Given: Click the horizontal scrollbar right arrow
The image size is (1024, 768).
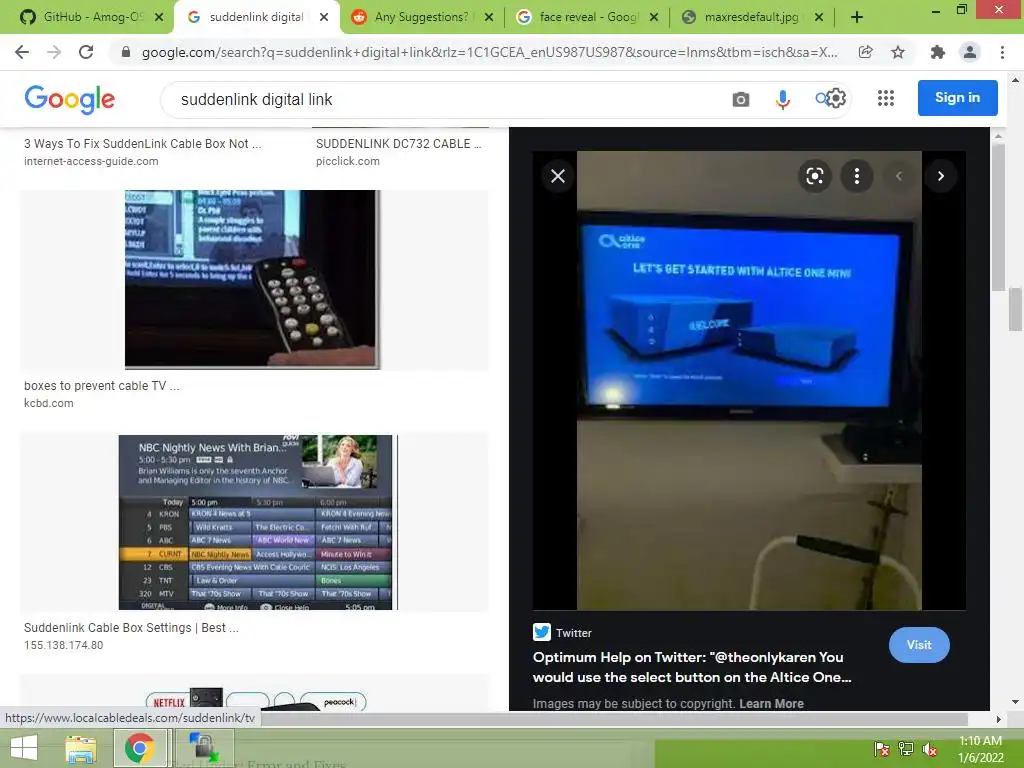Looking at the screenshot, I should pyautogui.click(x=998, y=719).
